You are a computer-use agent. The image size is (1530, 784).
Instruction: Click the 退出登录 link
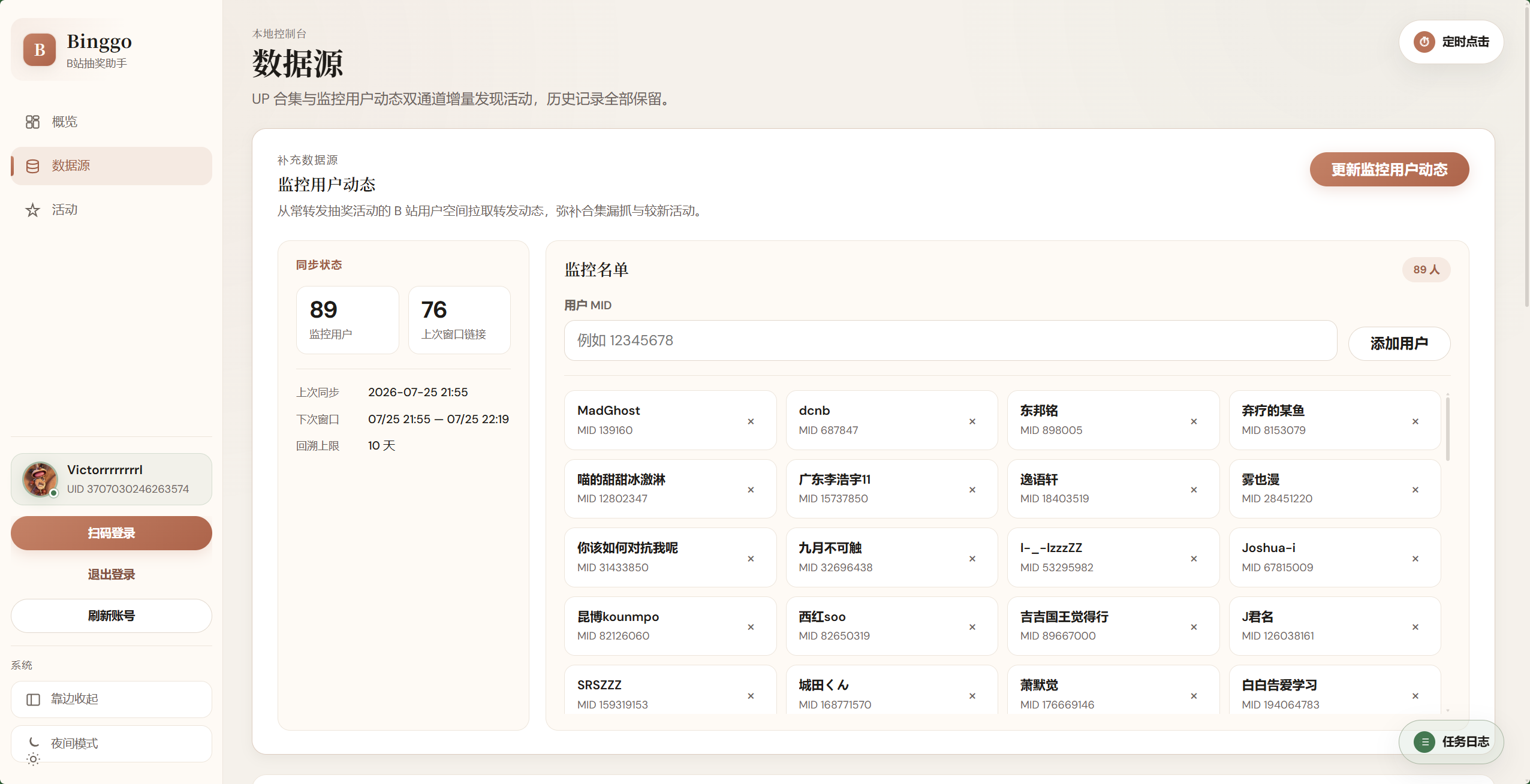point(112,574)
